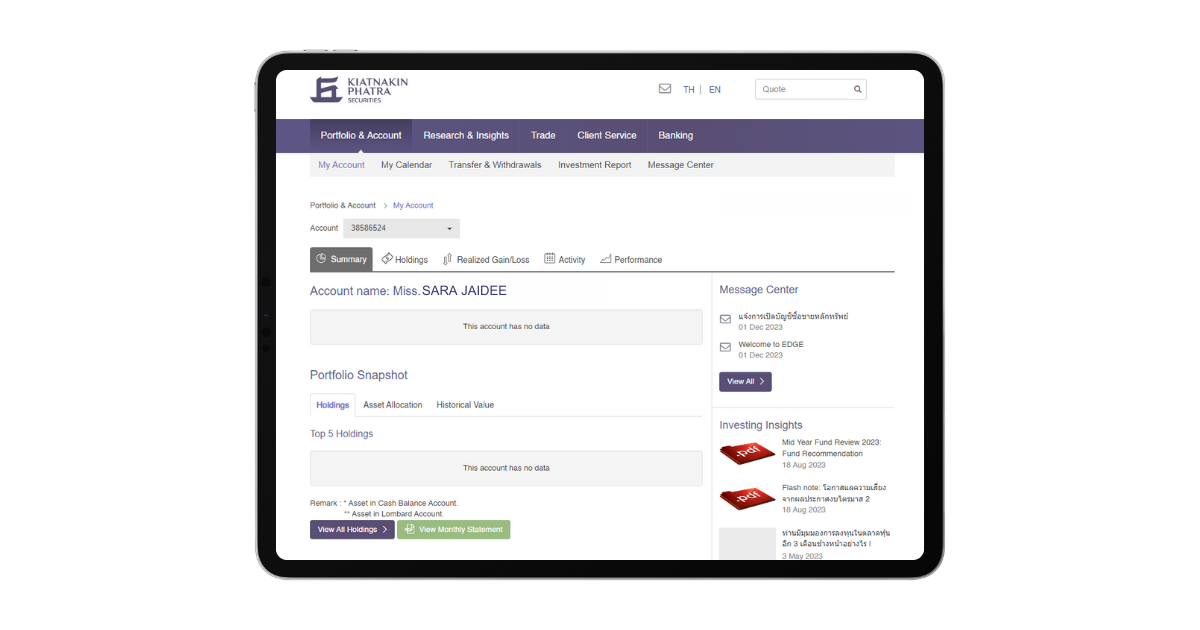1200x630 pixels.
Task: Click the magnifier search icon in Quote box
Action: [x=857, y=90]
